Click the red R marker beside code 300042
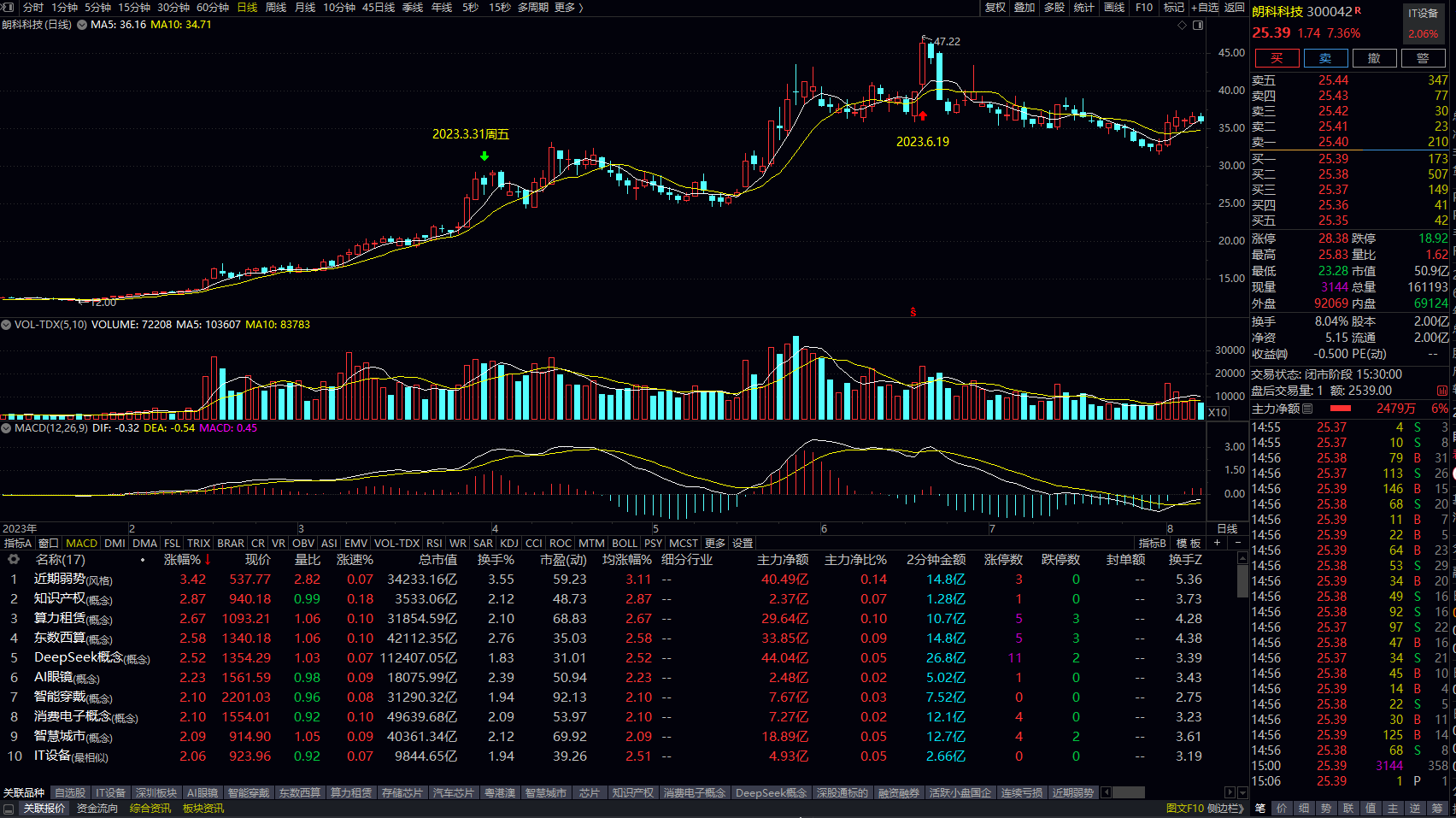1456x818 pixels. coord(1358,10)
